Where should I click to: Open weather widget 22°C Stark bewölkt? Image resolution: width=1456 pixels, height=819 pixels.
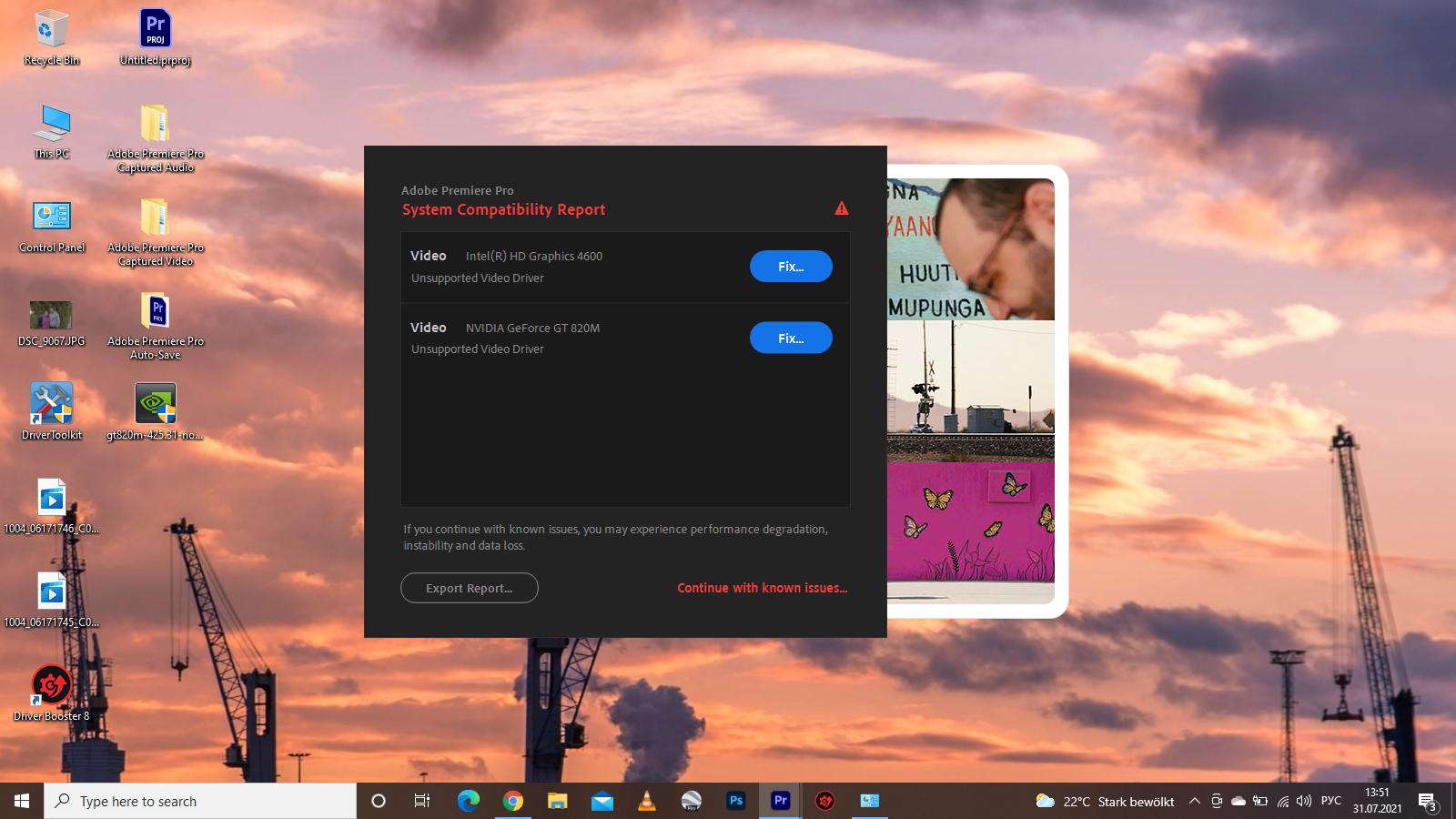[1105, 801]
